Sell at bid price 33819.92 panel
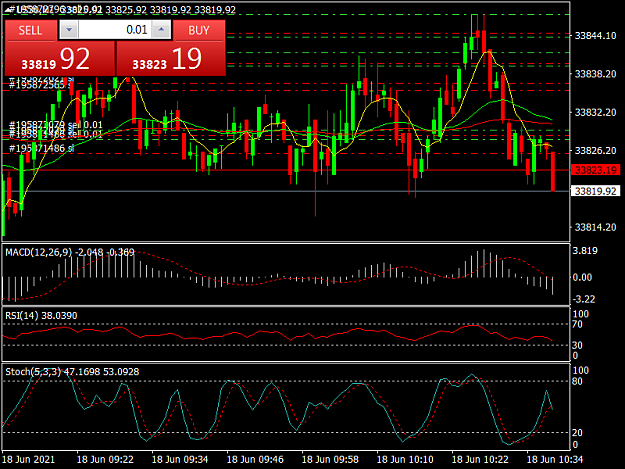625x469 pixels. pyautogui.click(x=60, y=59)
